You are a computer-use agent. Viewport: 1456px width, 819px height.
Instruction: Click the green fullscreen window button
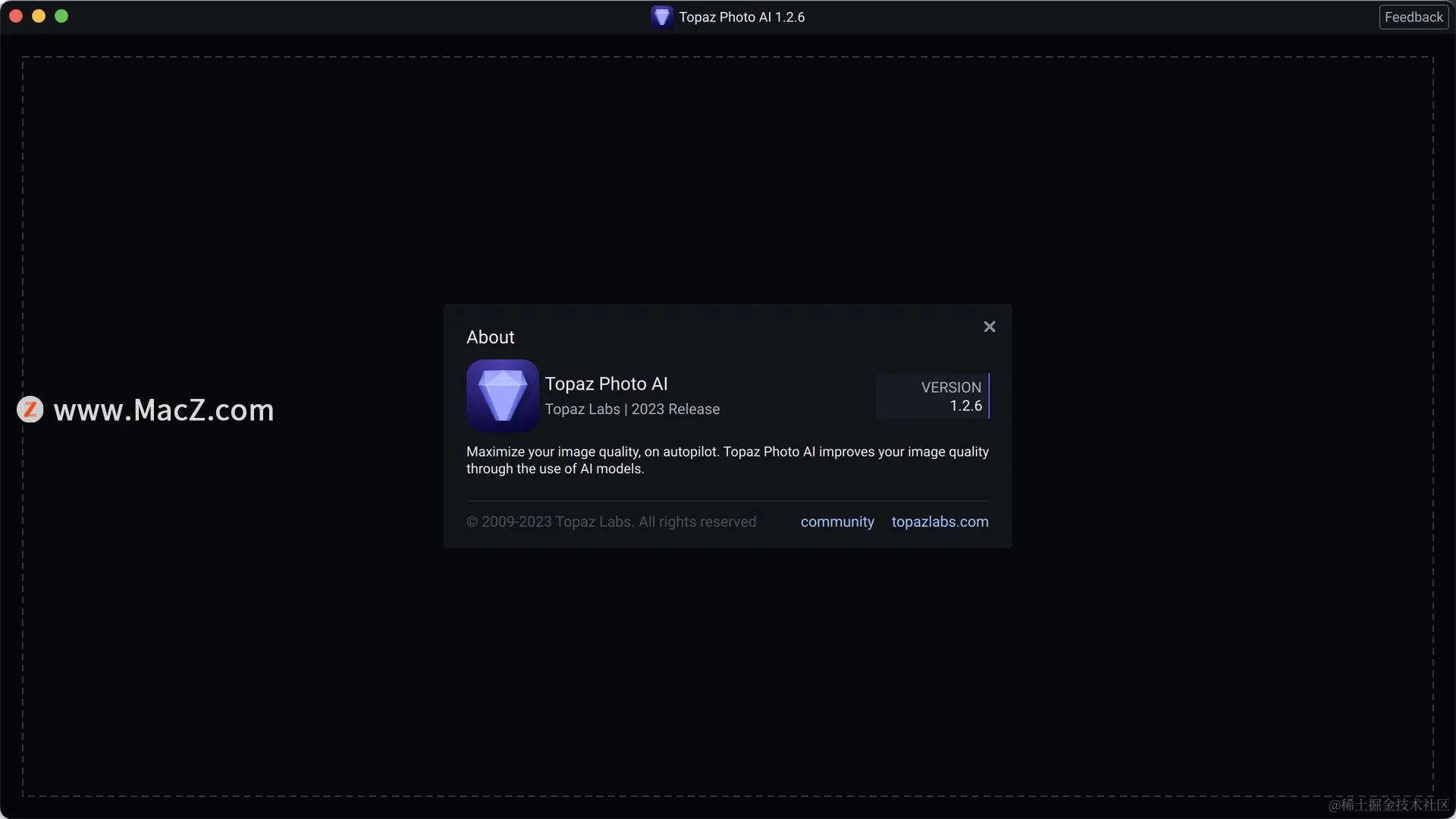(61, 16)
